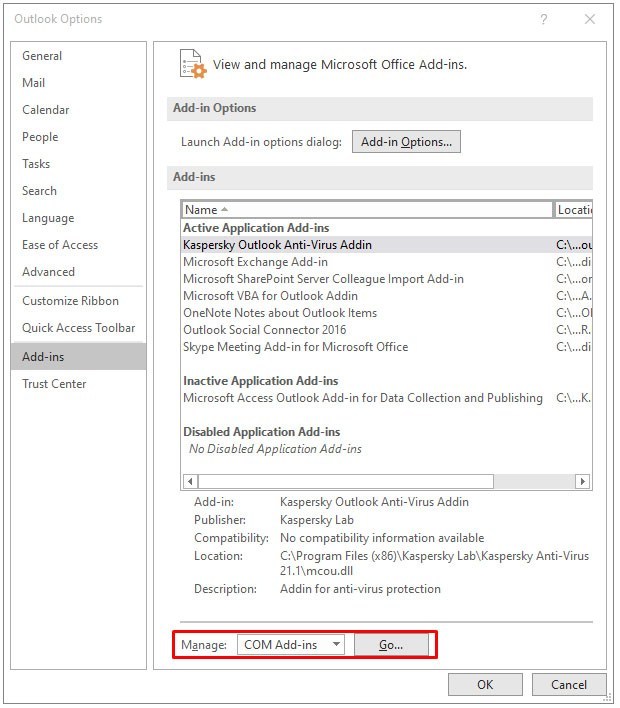Select Microsoft Access Outlook Add-in row
The image size is (620, 708).
[387, 398]
